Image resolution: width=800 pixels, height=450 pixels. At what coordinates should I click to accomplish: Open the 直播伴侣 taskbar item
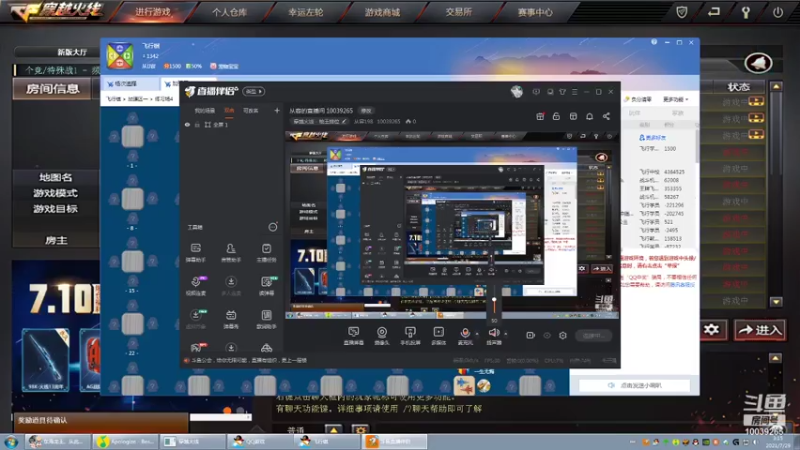coord(394,441)
